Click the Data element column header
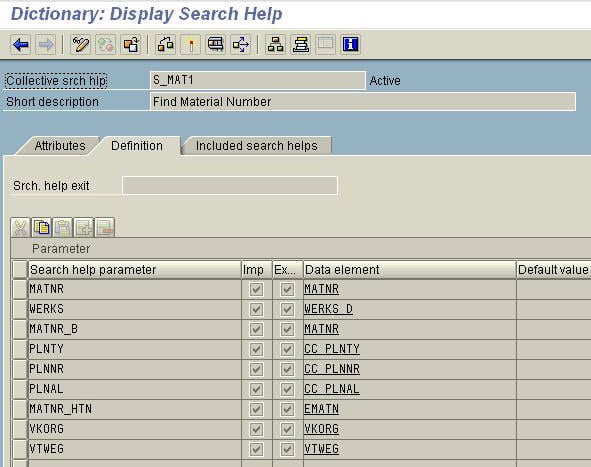Image resolution: width=591 pixels, height=467 pixels. (x=410, y=269)
